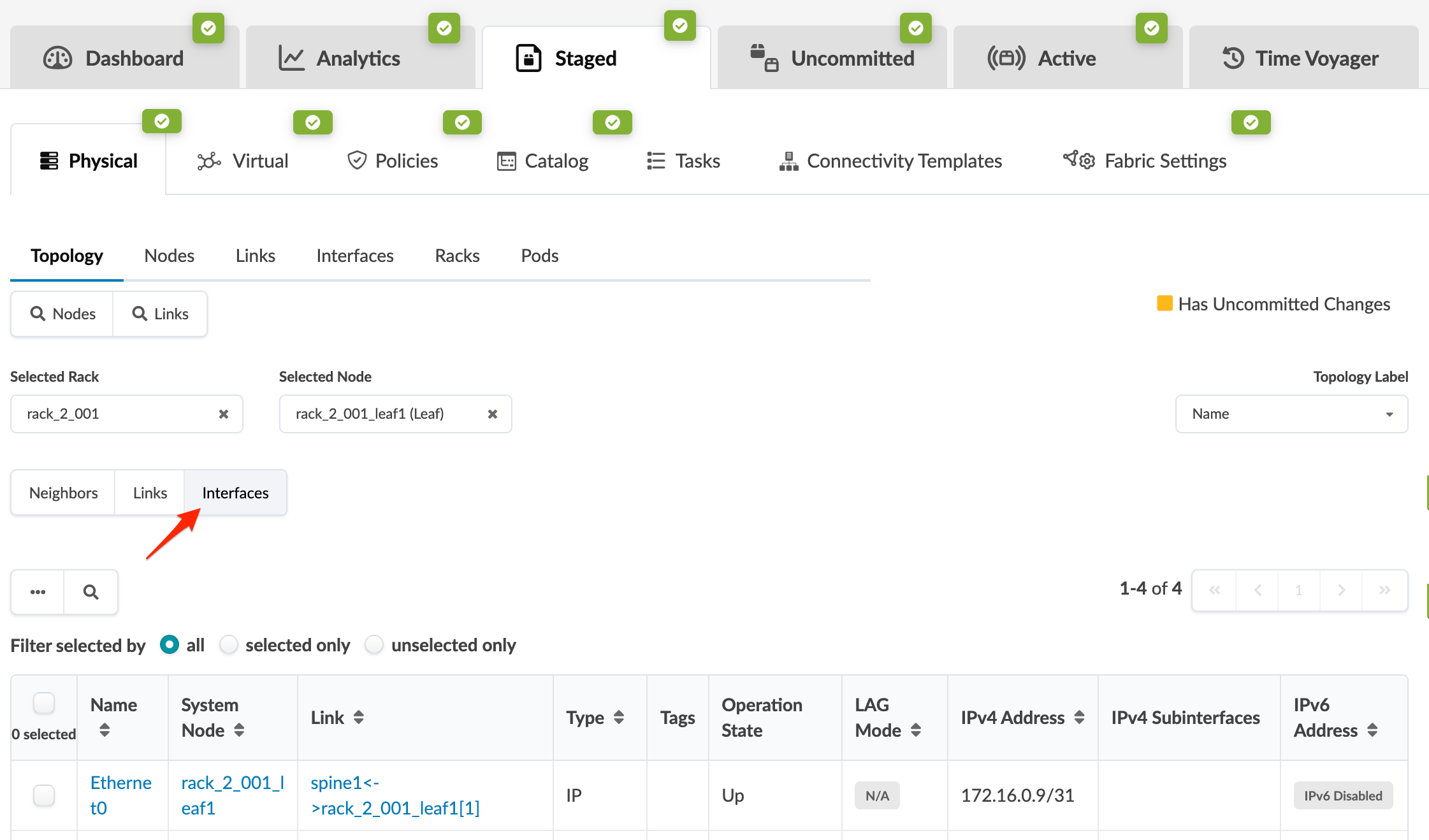The width and height of the screenshot is (1429, 840).
Task: Open the Uncommitted tab
Action: pos(832,59)
